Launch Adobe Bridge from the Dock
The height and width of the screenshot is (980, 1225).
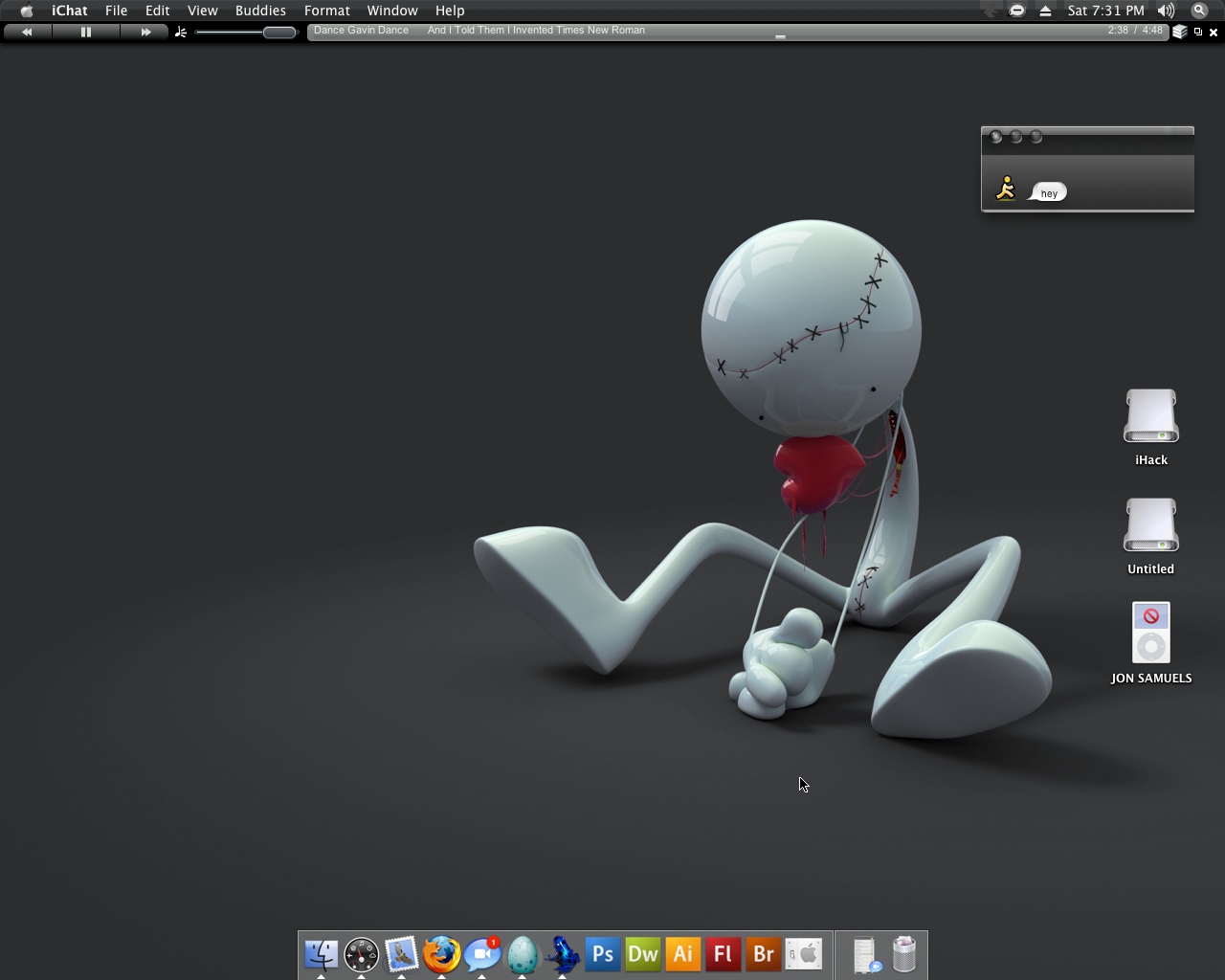coord(764,954)
